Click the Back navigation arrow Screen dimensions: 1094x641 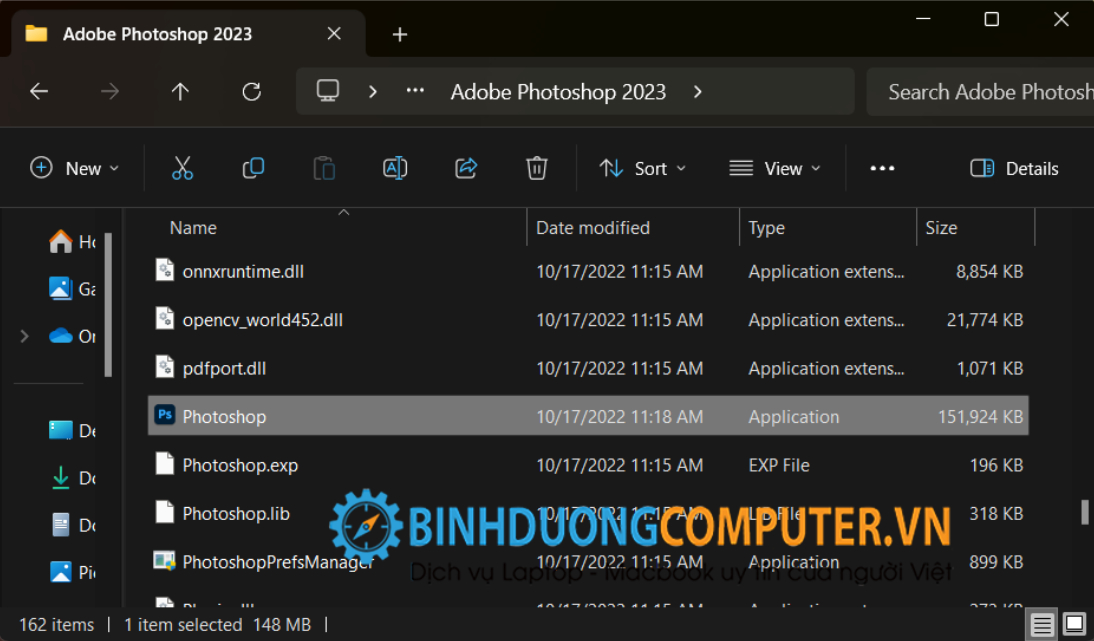(39, 91)
